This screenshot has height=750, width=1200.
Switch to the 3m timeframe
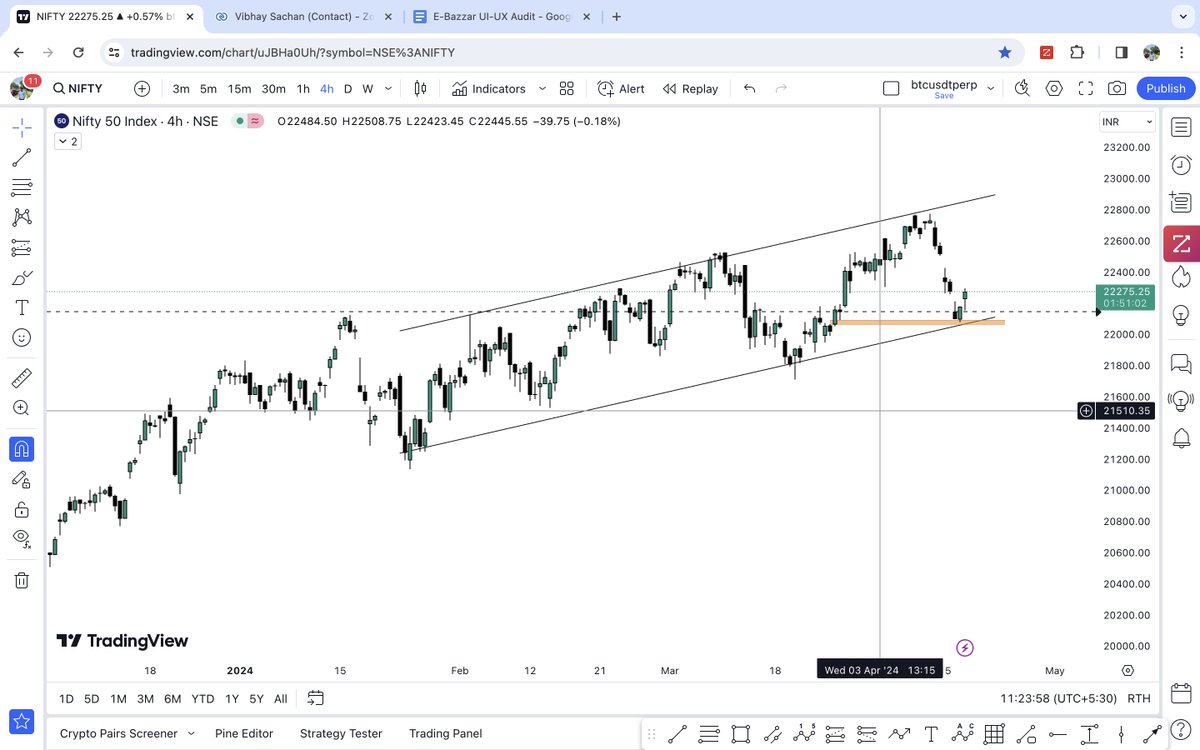coord(181,88)
